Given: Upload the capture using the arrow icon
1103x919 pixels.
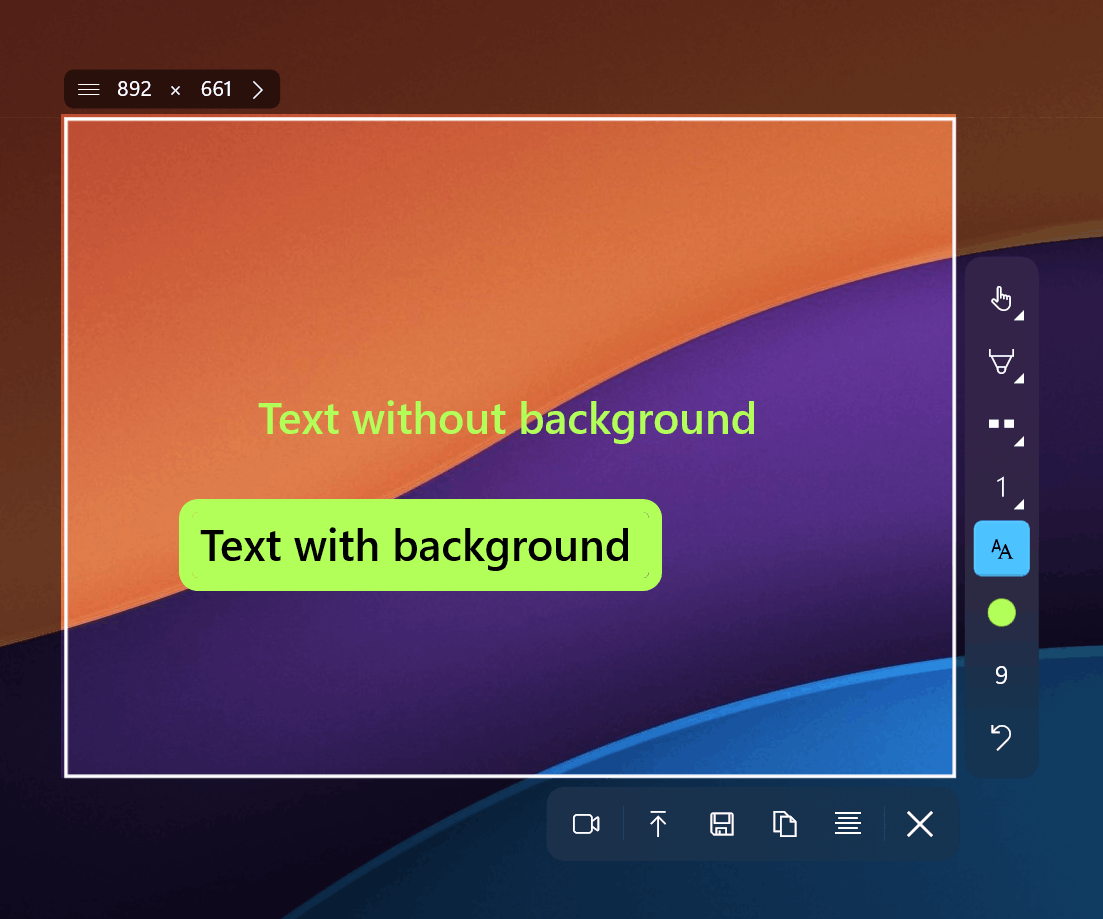Looking at the screenshot, I should click(658, 824).
